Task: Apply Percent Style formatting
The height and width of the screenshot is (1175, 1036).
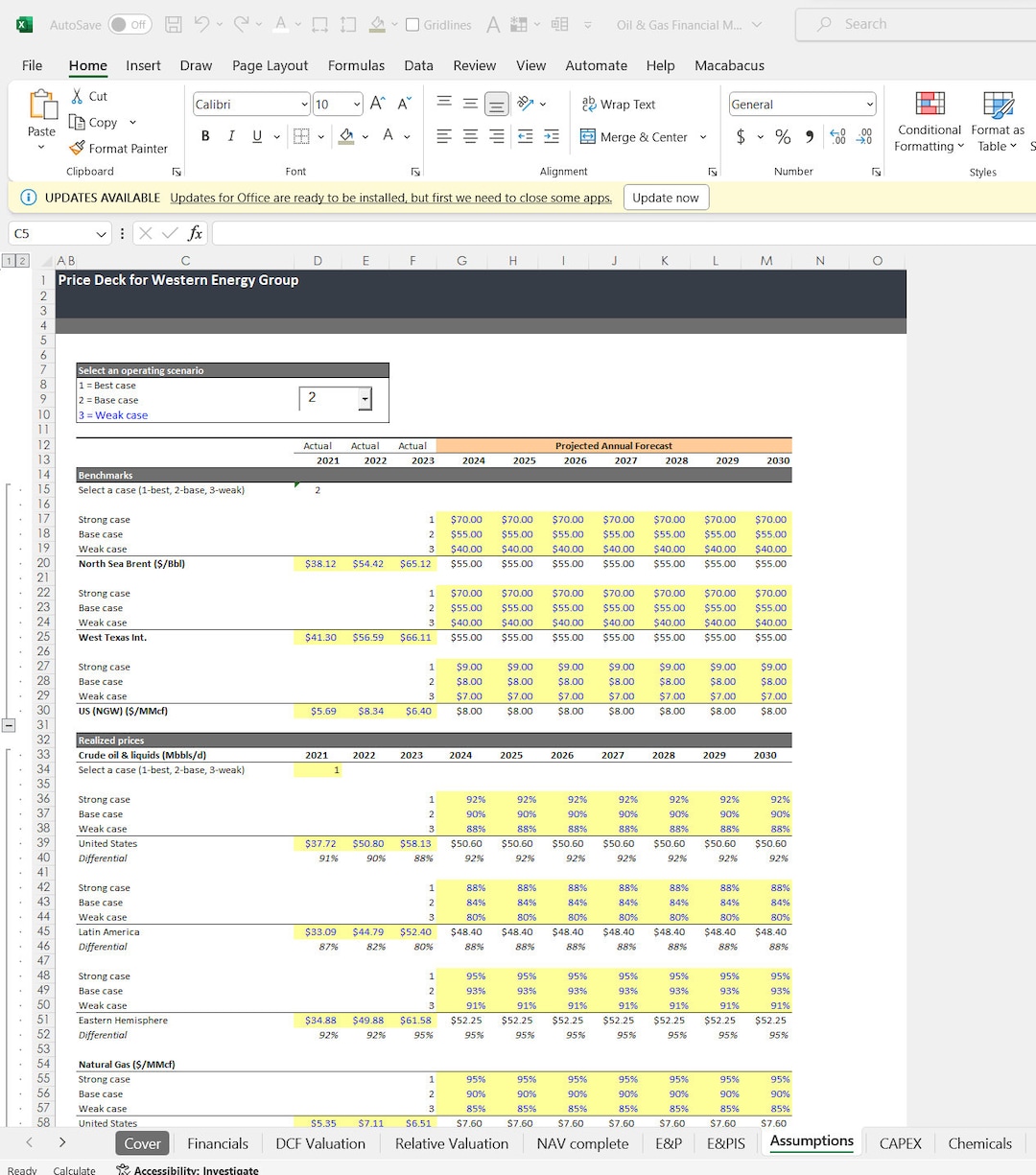Action: [783, 136]
